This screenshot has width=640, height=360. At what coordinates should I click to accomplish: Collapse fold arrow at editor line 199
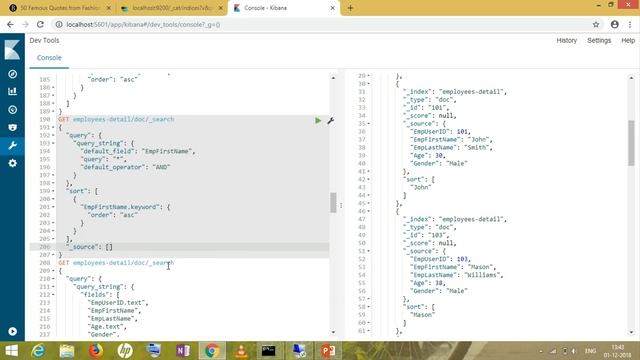[x=53, y=191]
